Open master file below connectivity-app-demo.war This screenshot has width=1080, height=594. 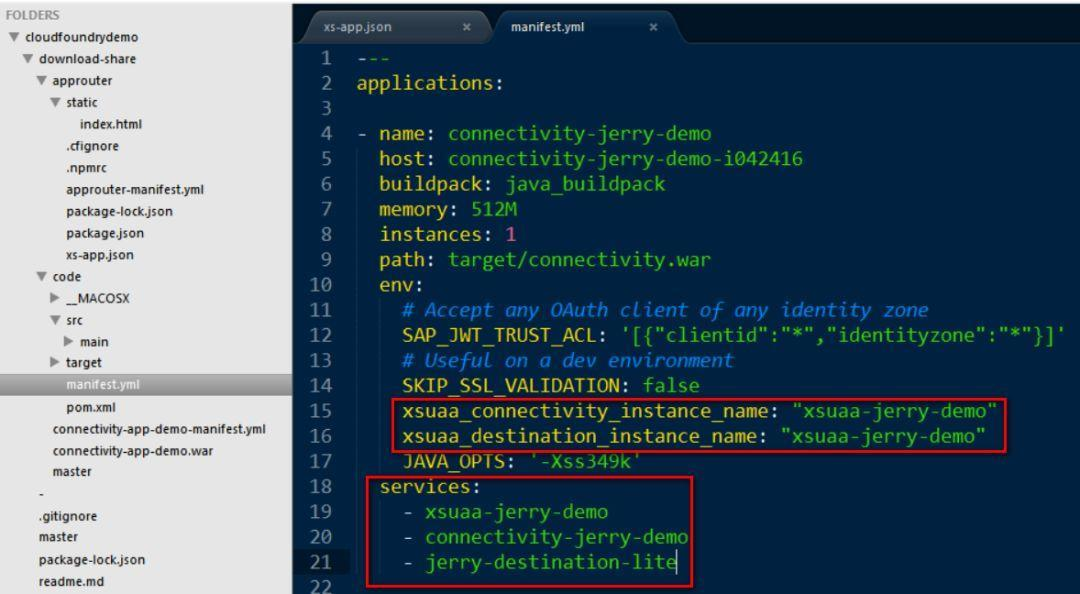pos(72,472)
